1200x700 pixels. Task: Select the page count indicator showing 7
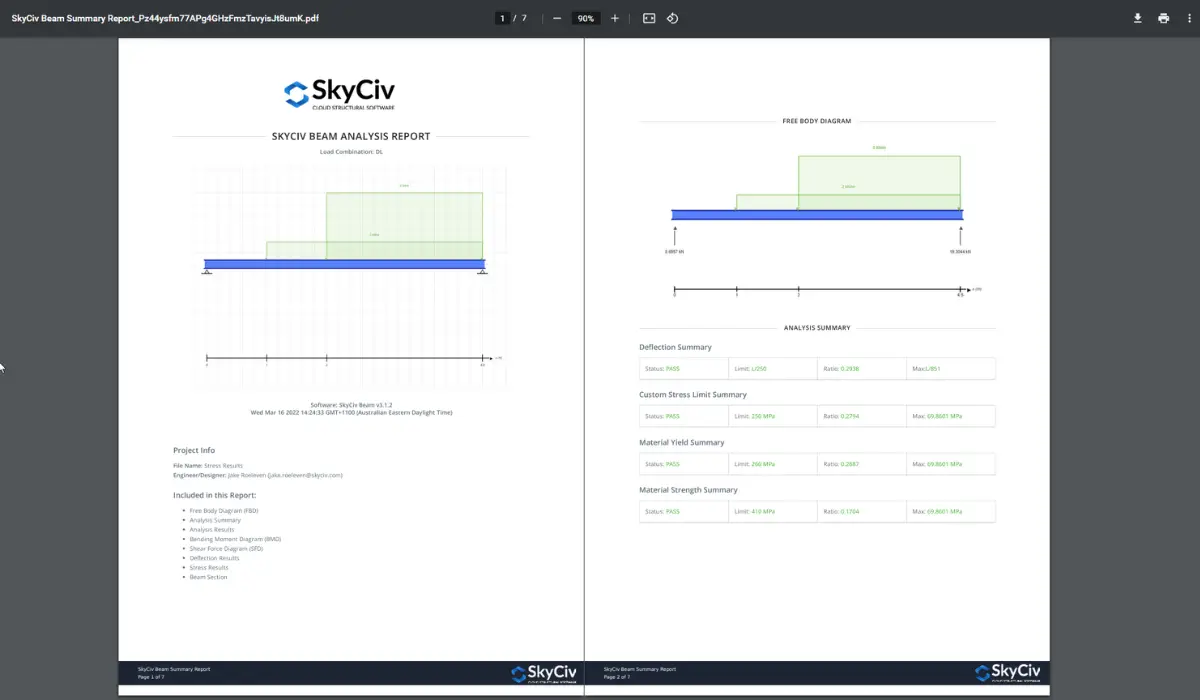(521, 17)
